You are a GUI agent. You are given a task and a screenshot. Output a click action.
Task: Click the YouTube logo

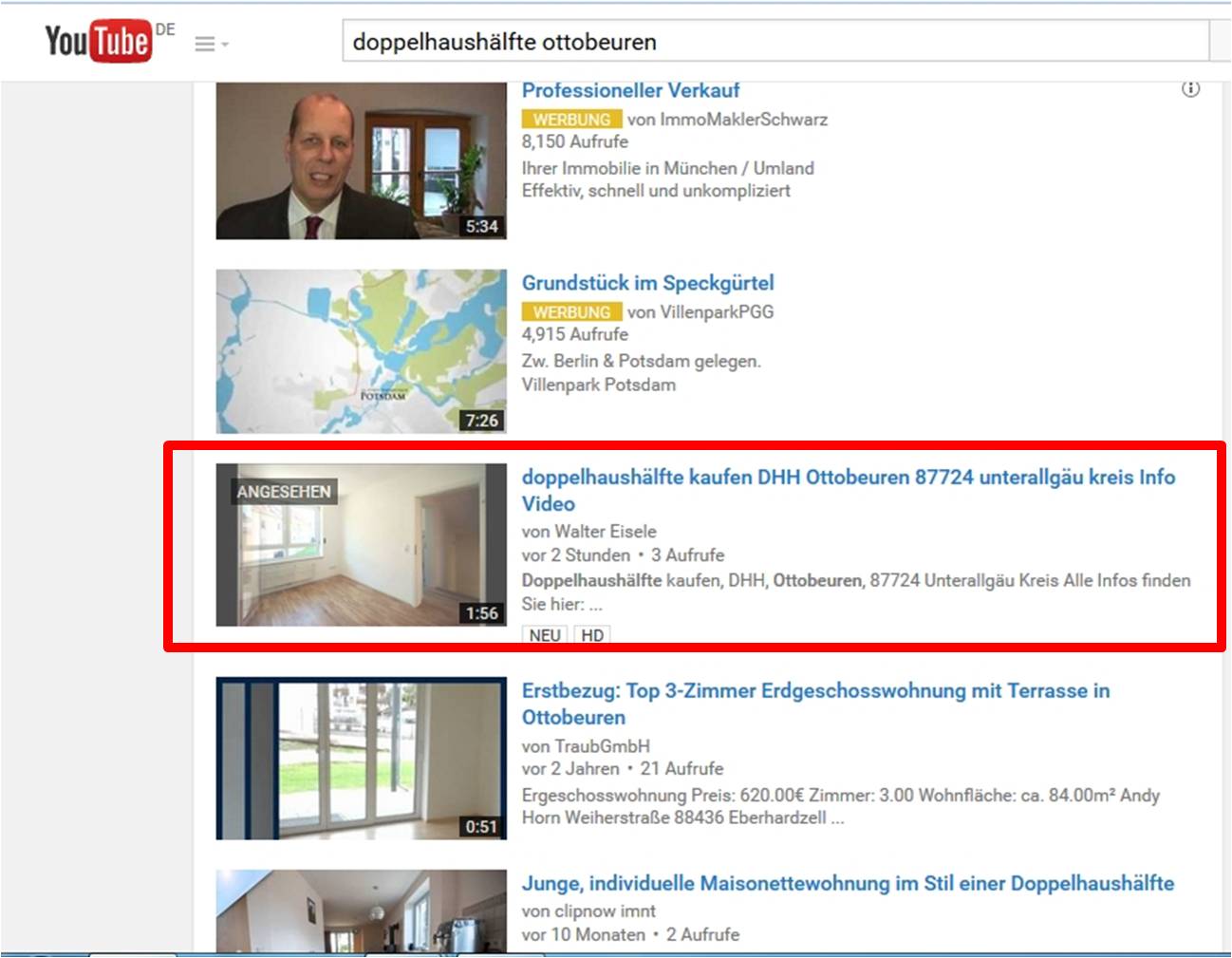(x=99, y=41)
